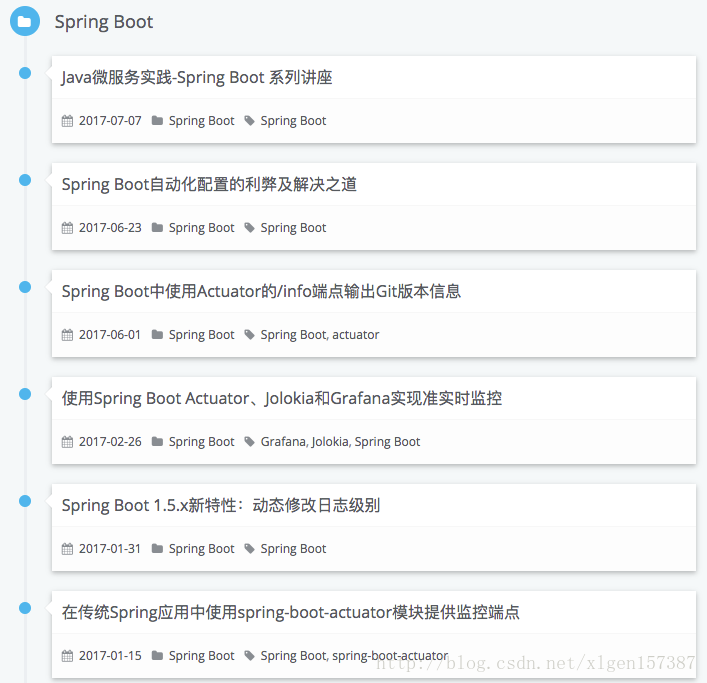Open post 'Java微服务实践-Spring Boot 系列讲座'
Viewport: 707px width, 683px height.
(197, 78)
